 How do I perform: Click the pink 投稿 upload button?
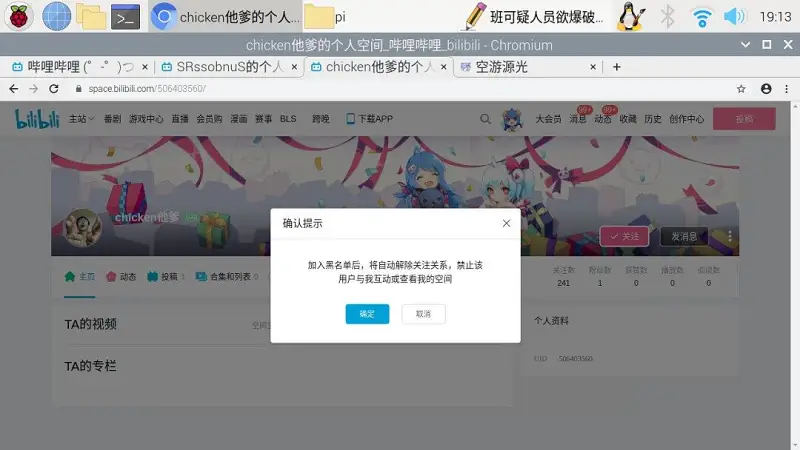(744, 119)
